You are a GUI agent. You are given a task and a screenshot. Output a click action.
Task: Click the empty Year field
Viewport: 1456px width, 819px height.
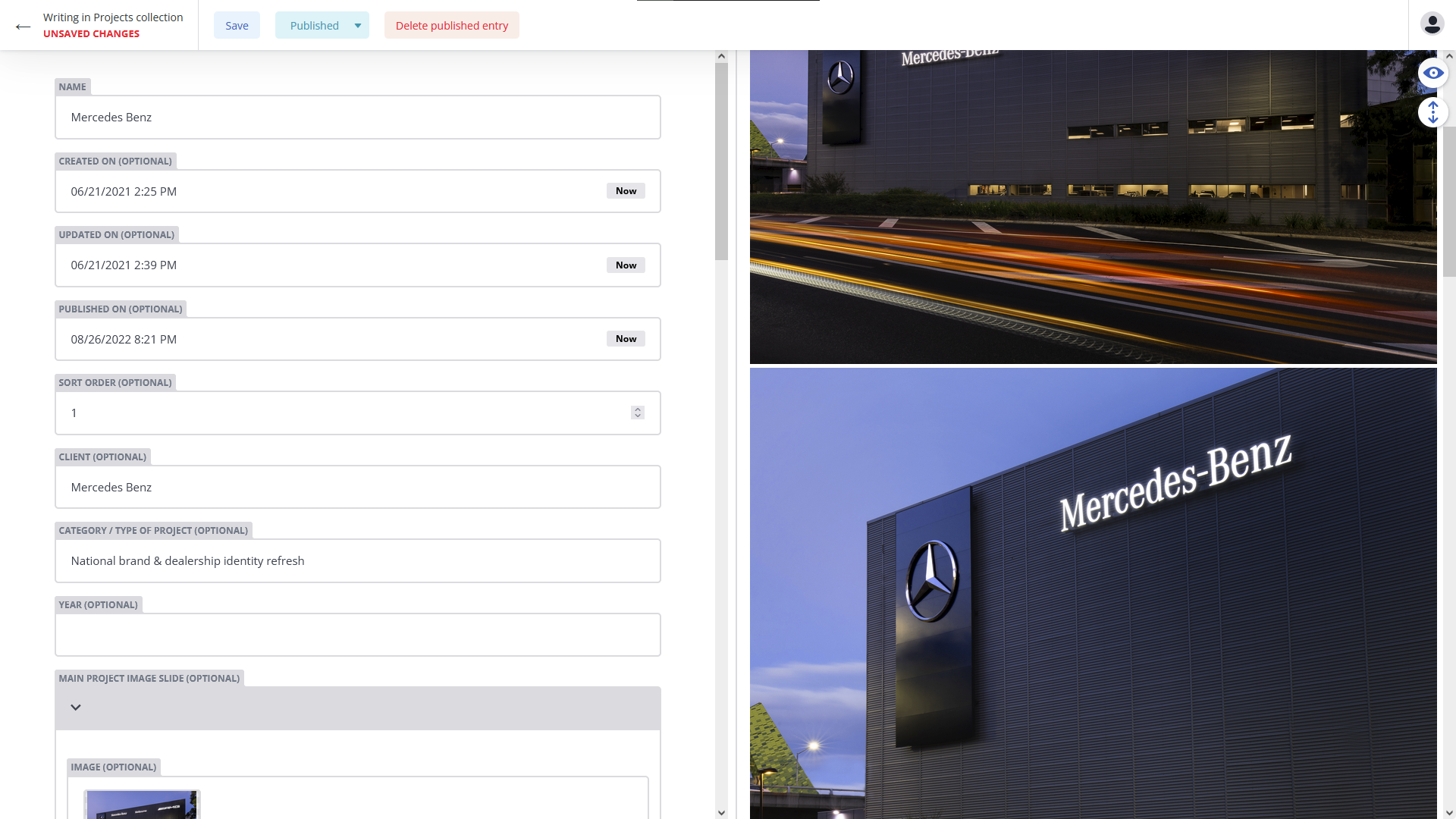click(x=358, y=635)
